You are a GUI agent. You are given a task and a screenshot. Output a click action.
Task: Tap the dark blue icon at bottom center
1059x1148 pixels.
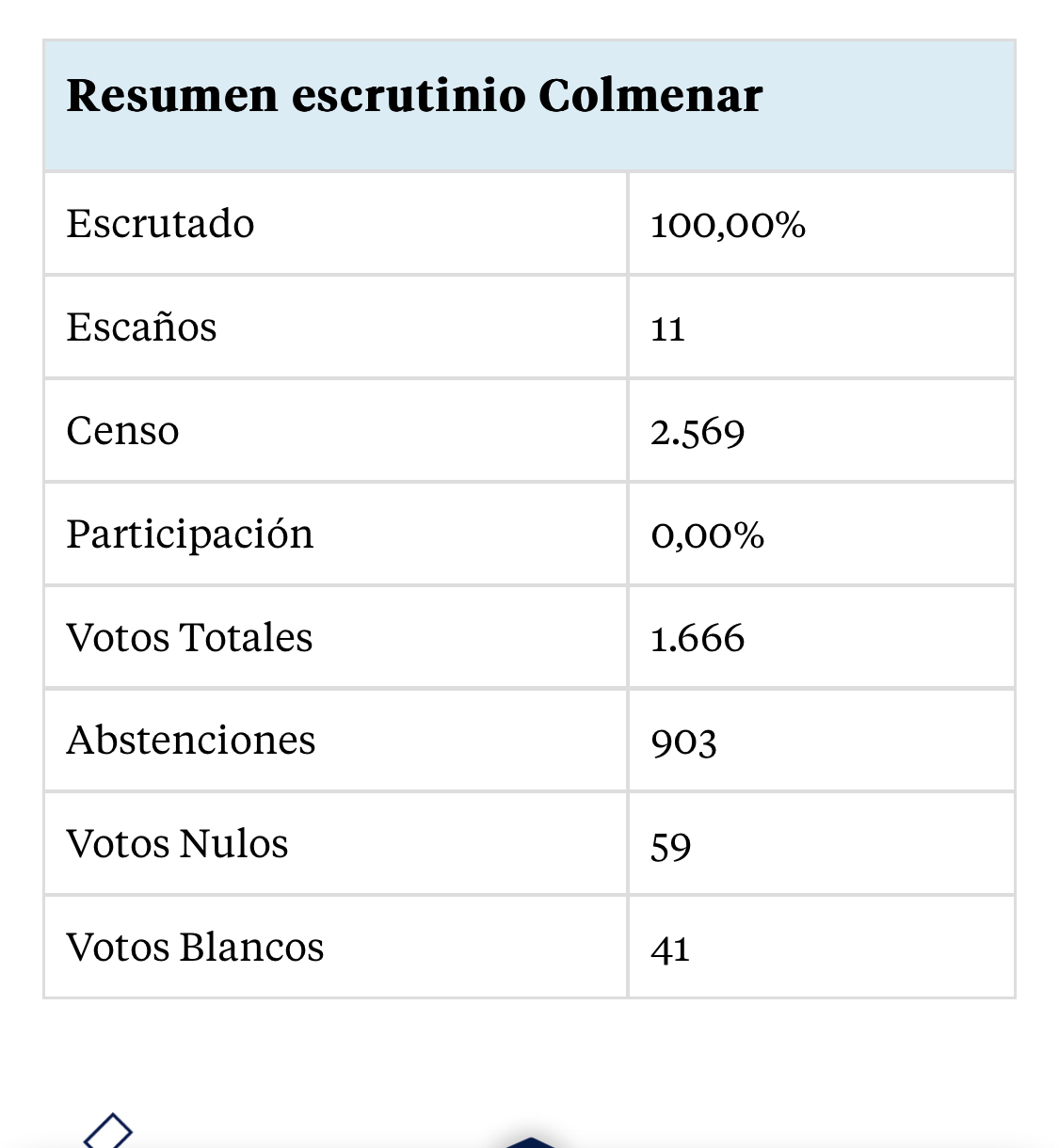pos(530,1142)
